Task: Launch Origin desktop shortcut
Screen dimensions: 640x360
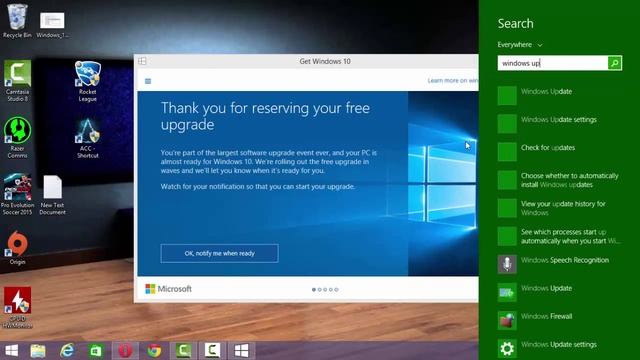Action: click(17, 247)
